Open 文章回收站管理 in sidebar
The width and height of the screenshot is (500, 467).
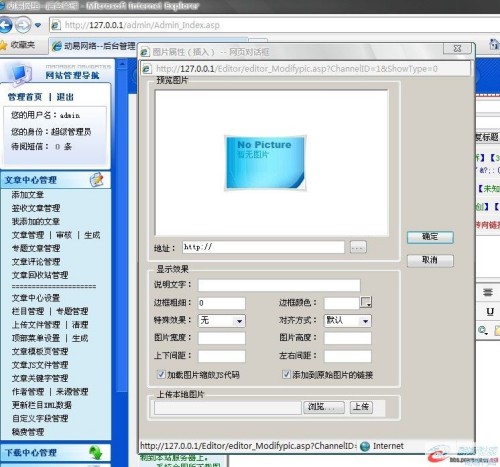point(40,275)
